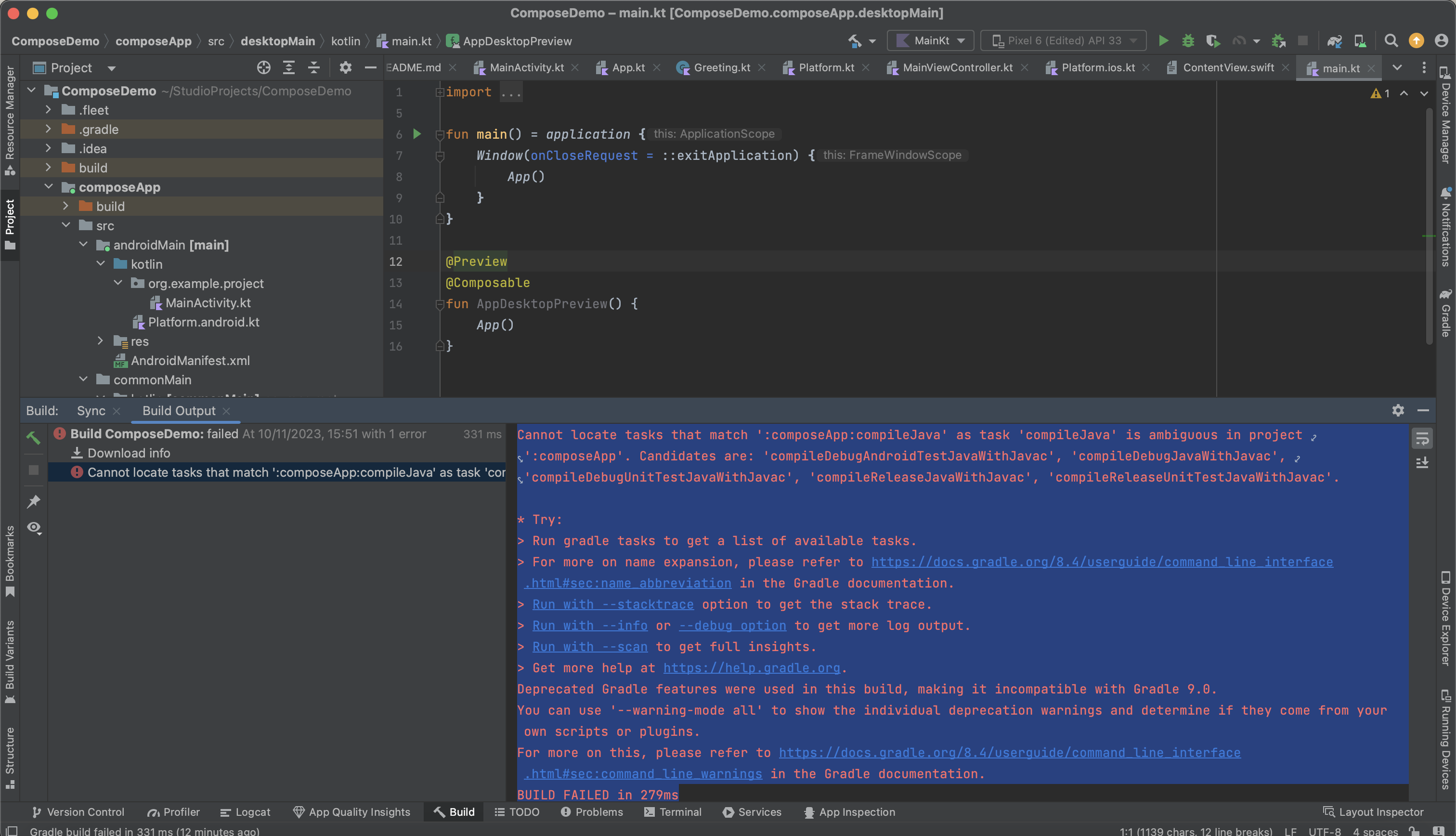Screen dimensions: 1456x836
Task: Select the Run with Coverage icon
Action: click(x=1213, y=41)
